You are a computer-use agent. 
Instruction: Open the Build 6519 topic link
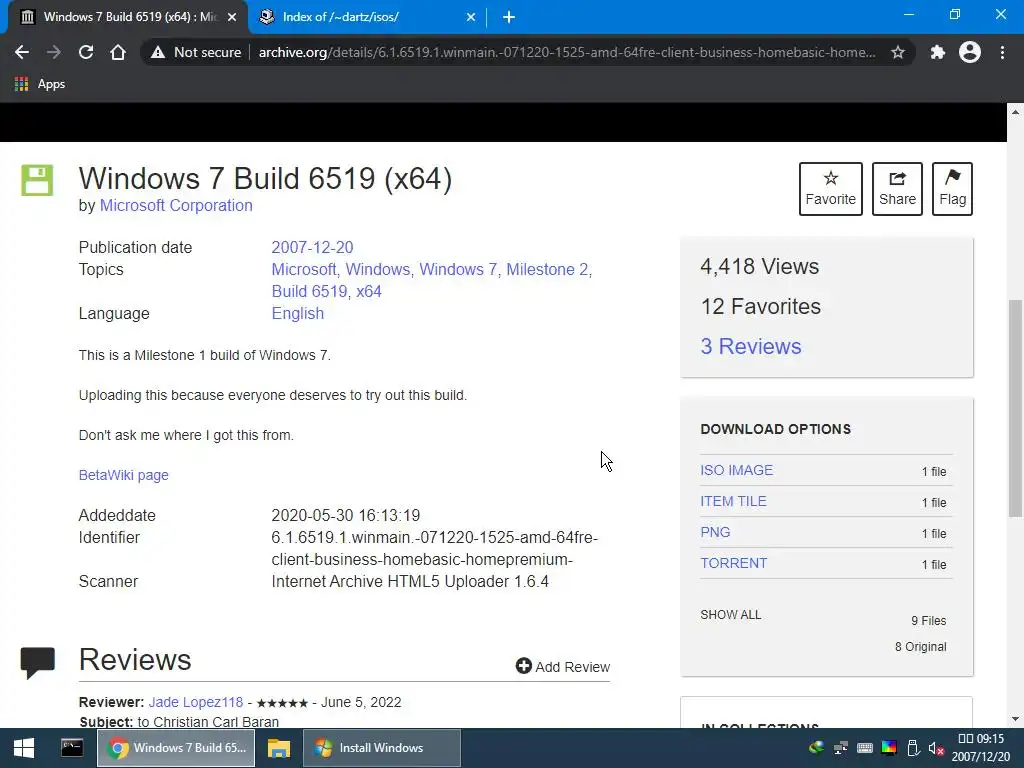(x=310, y=291)
